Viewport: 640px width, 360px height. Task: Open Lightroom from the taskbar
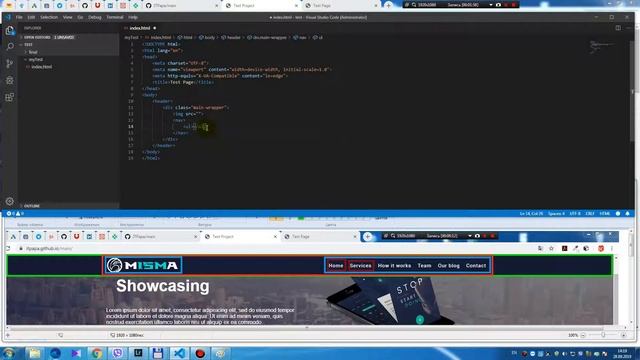(x=138, y=353)
